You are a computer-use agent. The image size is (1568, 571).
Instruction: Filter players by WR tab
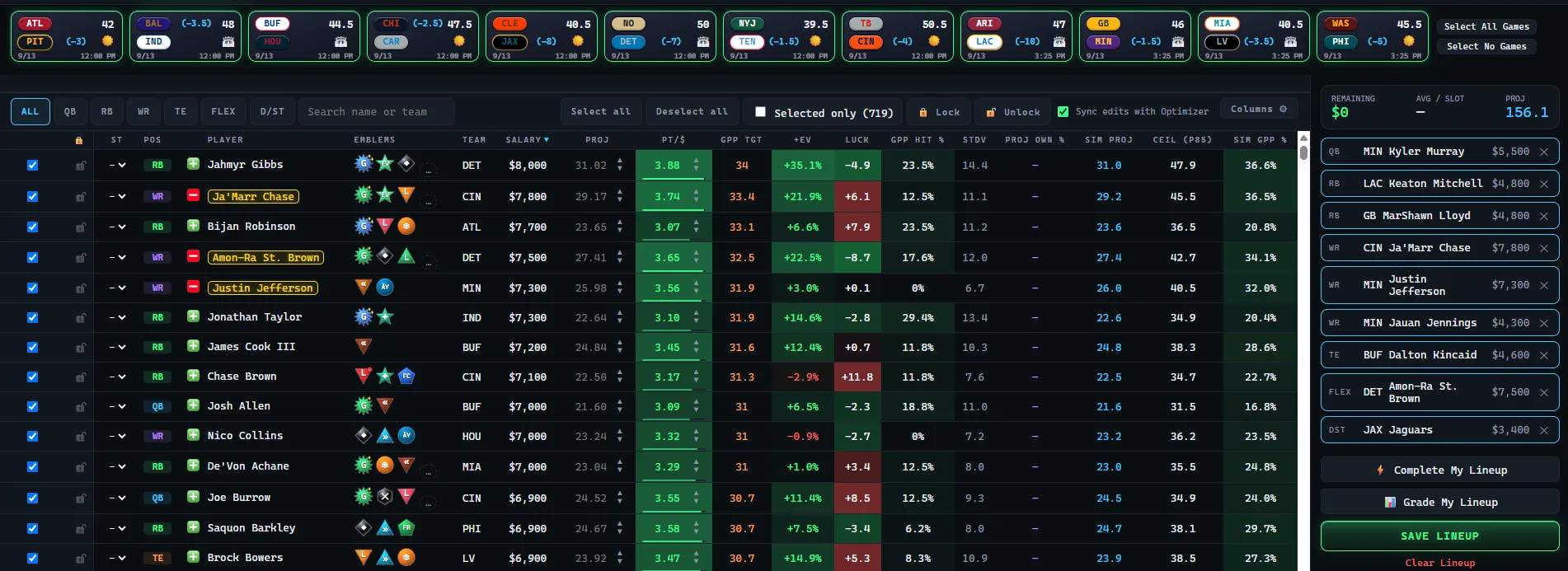(x=143, y=111)
